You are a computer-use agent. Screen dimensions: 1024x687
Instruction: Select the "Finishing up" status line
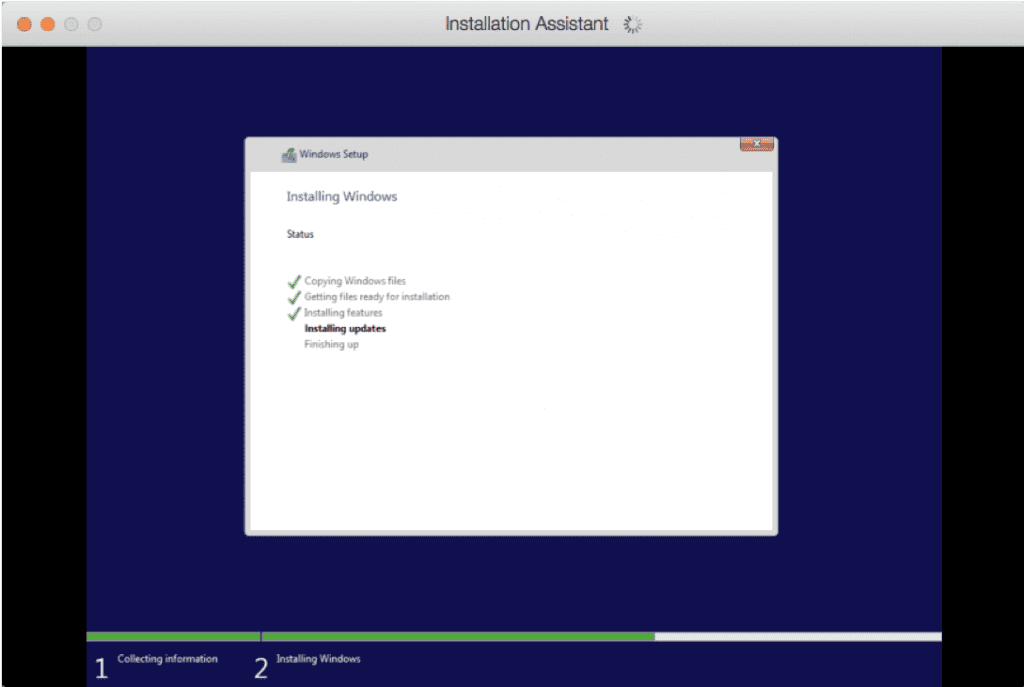pyautogui.click(x=331, y=344)
